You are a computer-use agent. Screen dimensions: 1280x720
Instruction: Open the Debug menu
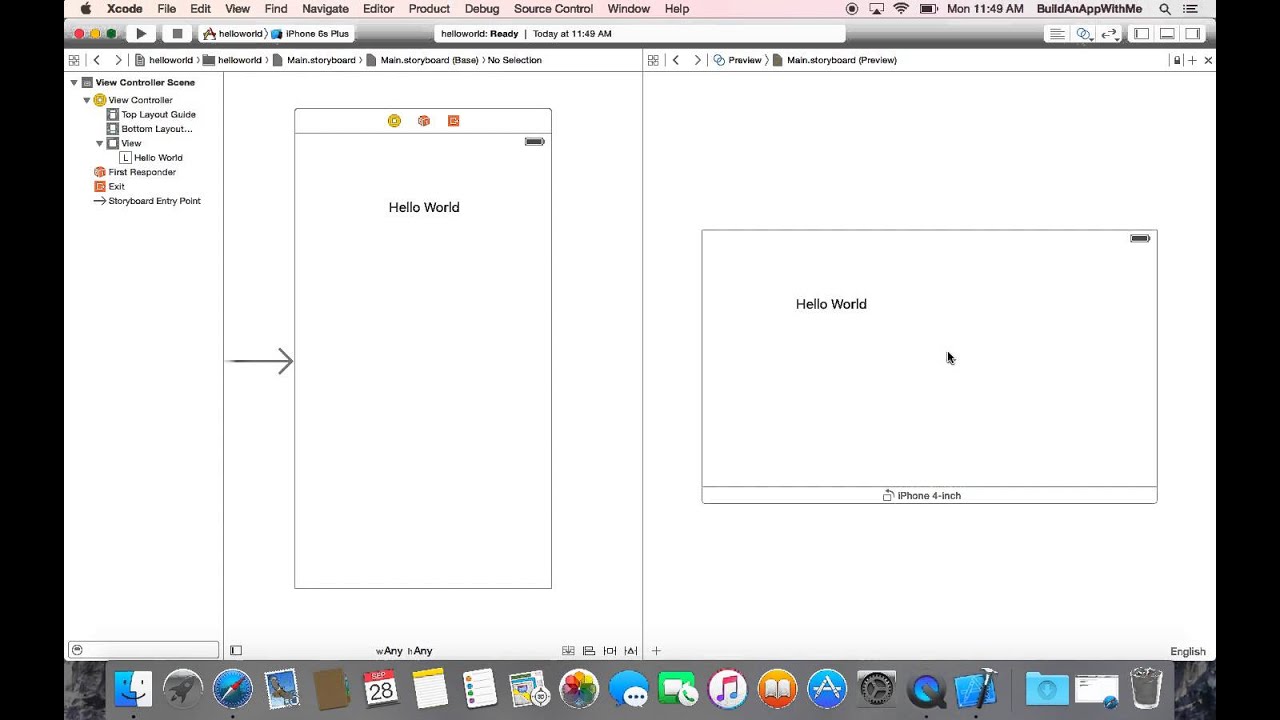click(x=482, y=9)
